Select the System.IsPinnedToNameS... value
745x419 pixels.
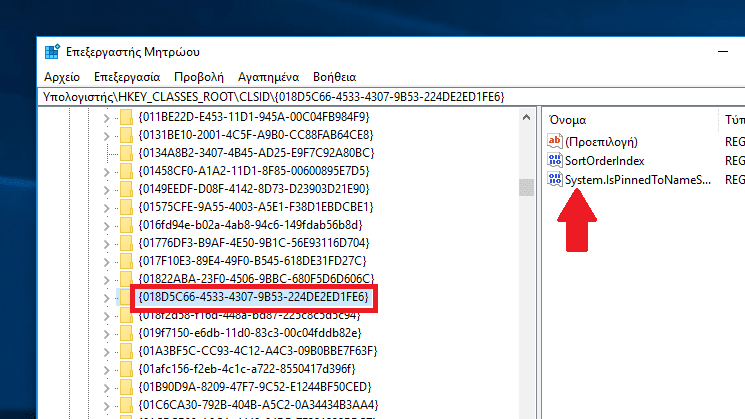(638, 180)
